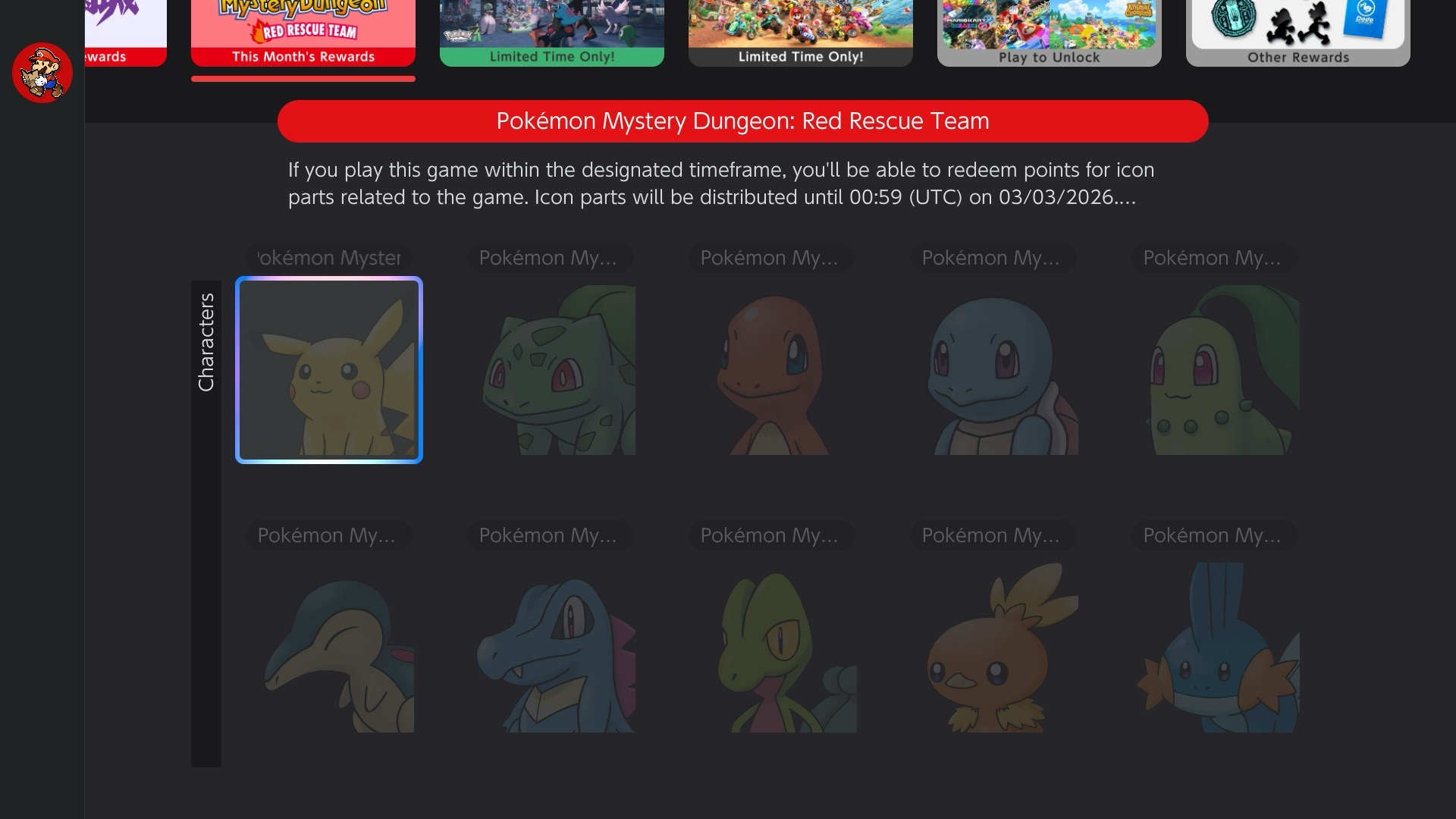Open the Pokémon Limited Time Only tab
1456x819 pixels.
pyautogui.click(x=551, y=33)
